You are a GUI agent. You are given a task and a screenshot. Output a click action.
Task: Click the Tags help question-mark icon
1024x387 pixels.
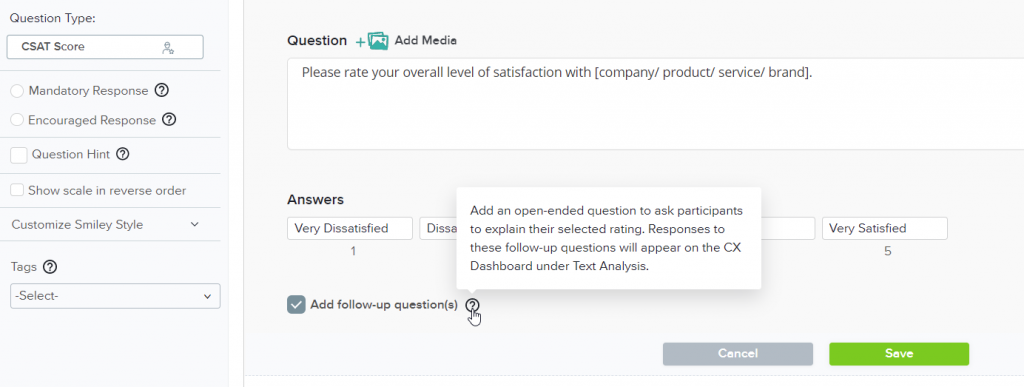point(50,267)
